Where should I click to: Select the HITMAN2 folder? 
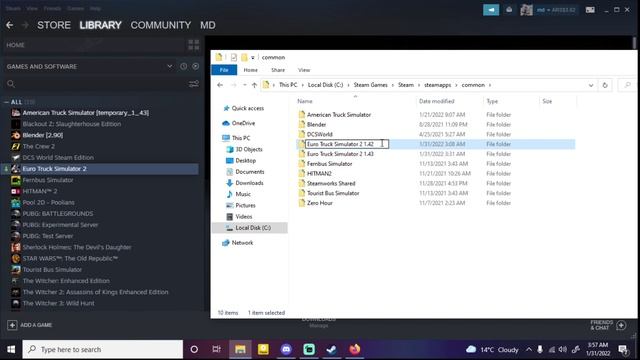coord(319,173)
